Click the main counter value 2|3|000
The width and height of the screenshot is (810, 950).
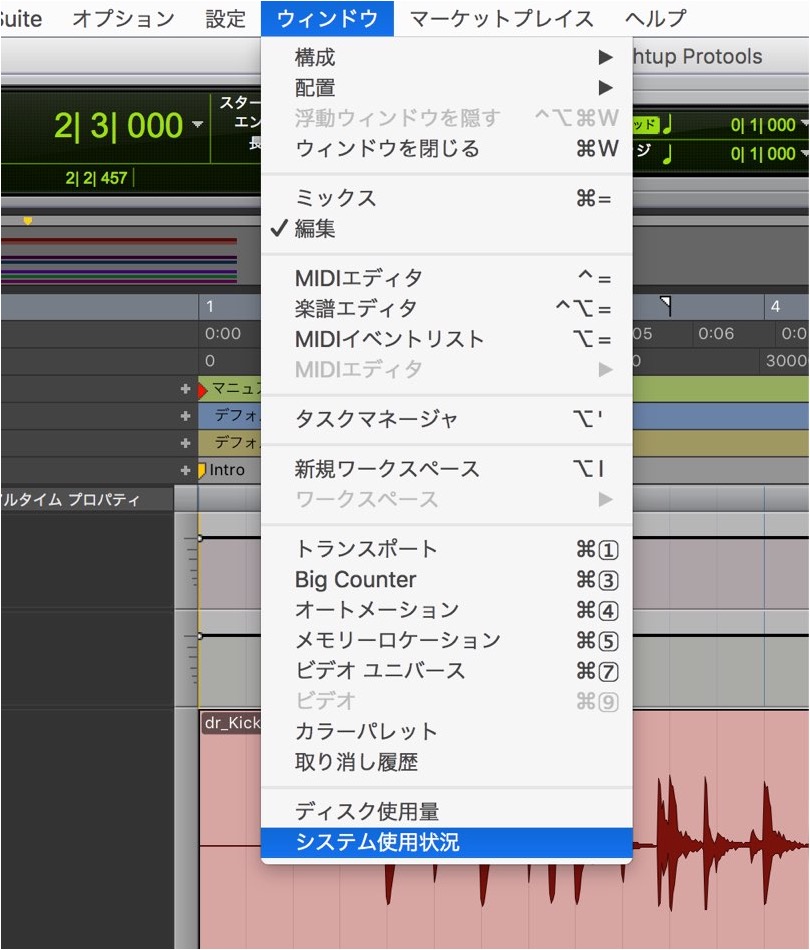tap(119, 125)
